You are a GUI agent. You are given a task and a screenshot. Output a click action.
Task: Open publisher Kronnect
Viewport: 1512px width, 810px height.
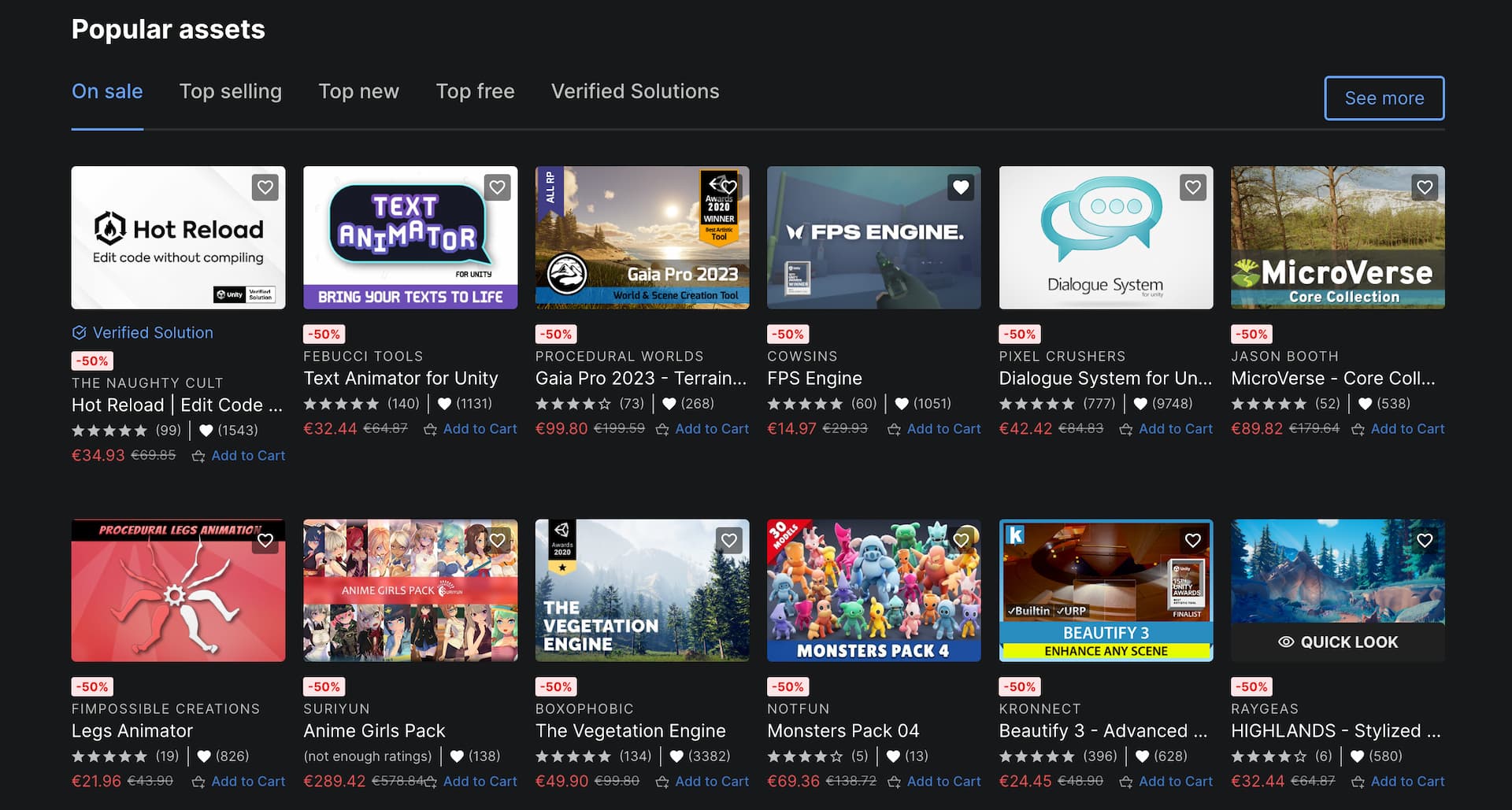point(1039,709)
